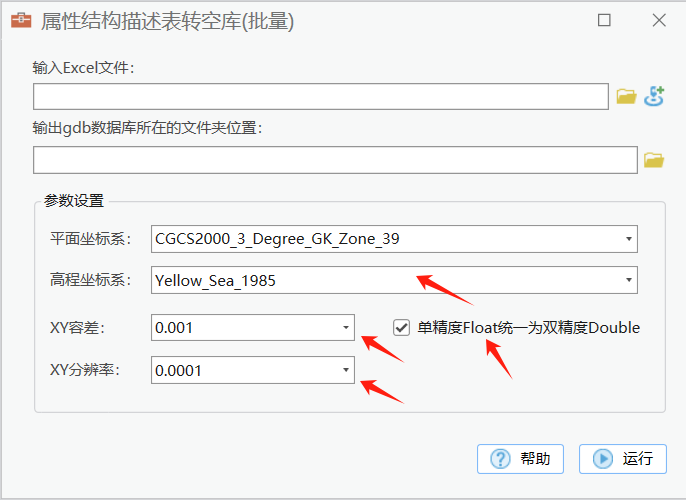
Task: Click the 输出gdb数据库所在的文件夹位置 label
Action: (x=147, y=128)
